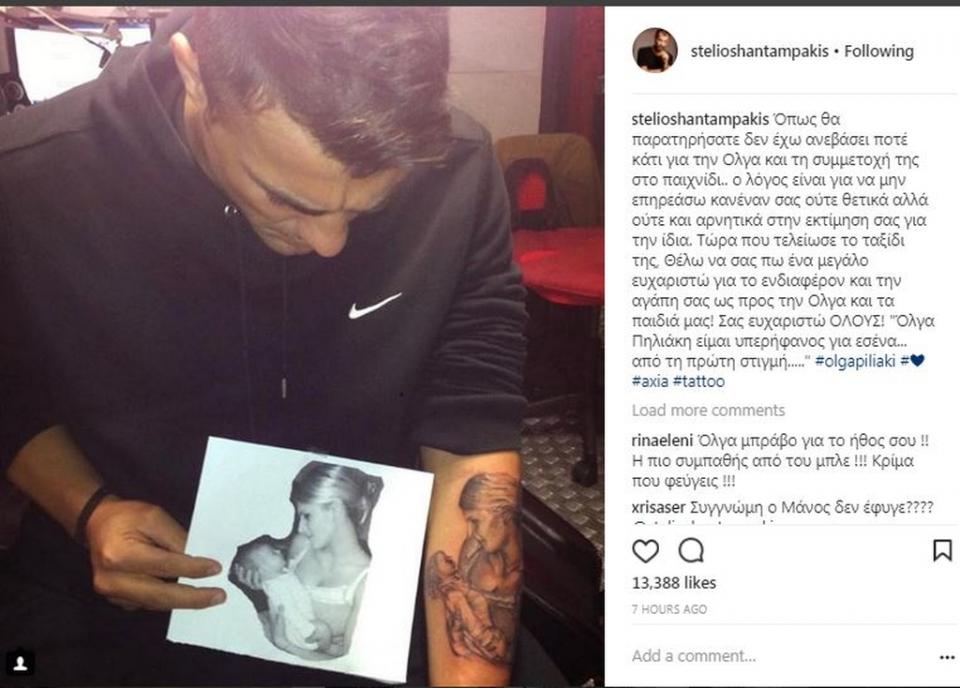Open the three-dot more options menu
This screenshot has height=688, width=960.
tap(947, 657)
